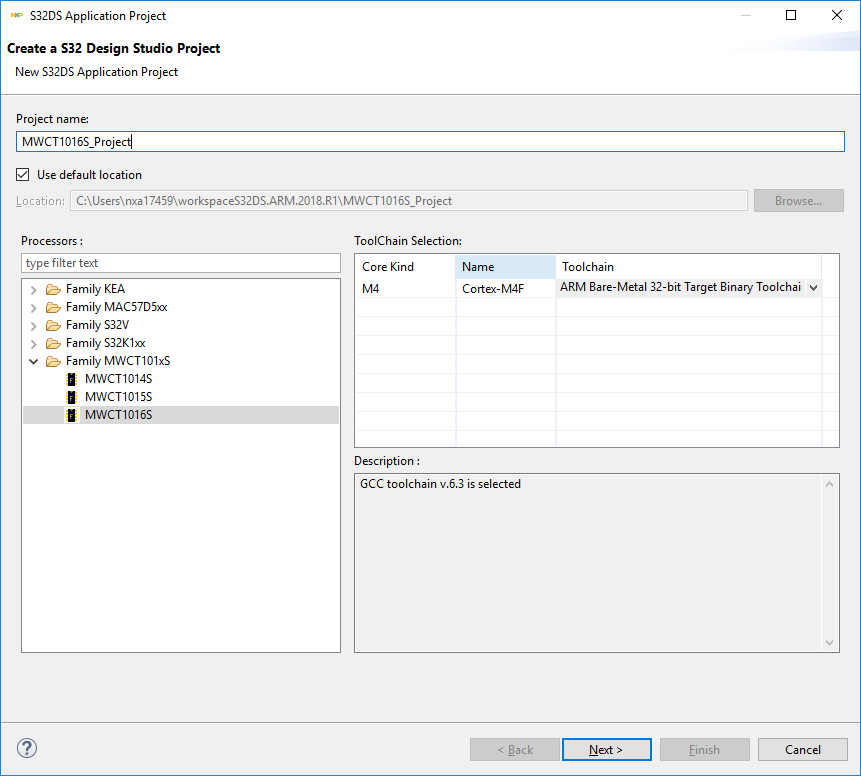
Task: Expand the Family MAC57D5xx tree node
Action: tap(33, 308)
